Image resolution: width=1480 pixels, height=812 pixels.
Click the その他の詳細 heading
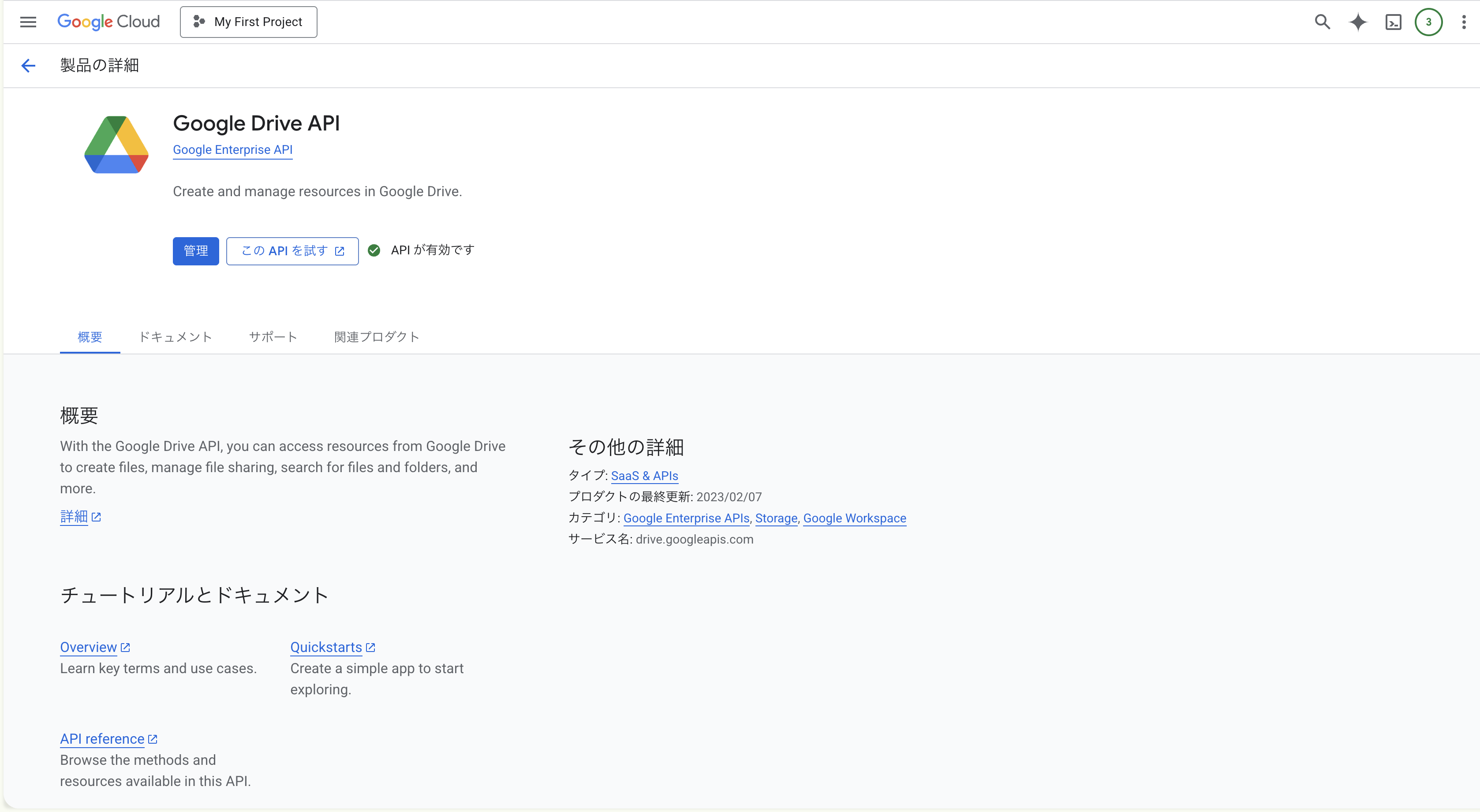[626, 447]
